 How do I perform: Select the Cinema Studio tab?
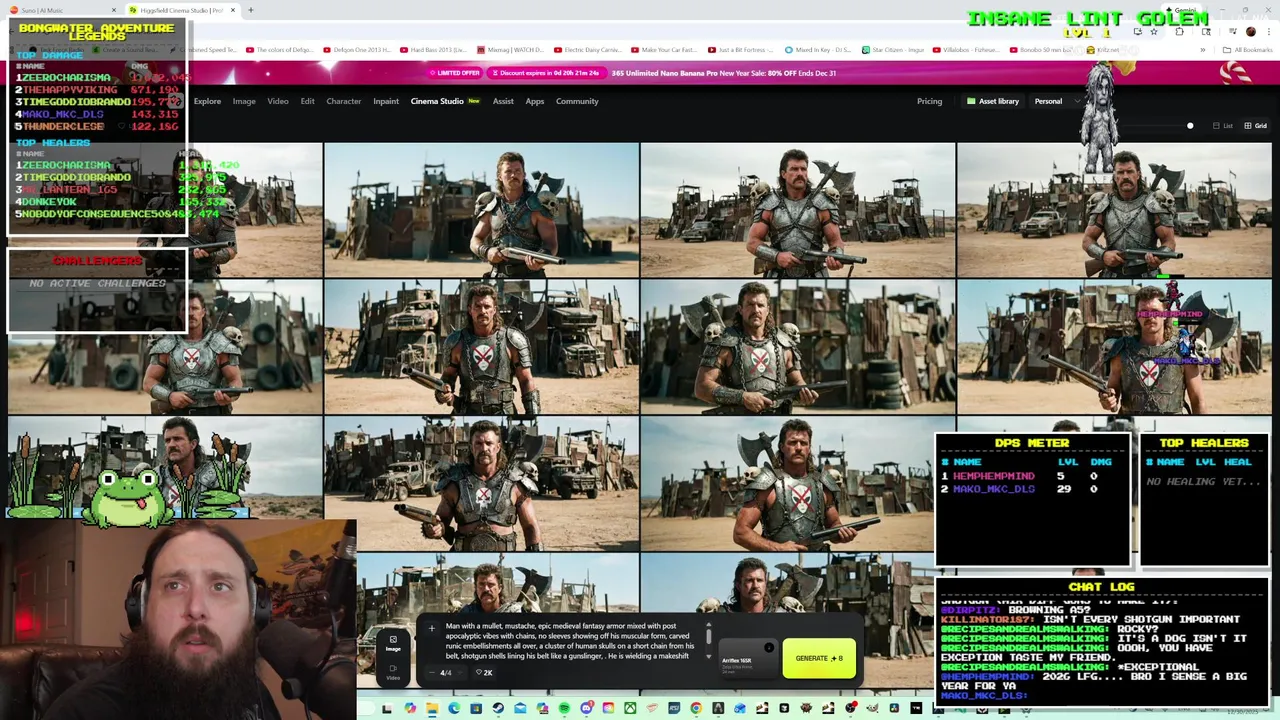(x=445, y=101)
